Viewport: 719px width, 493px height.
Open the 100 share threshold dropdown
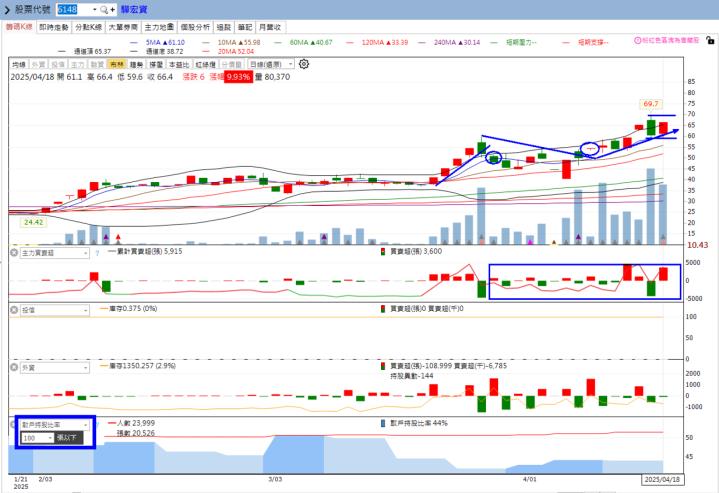38,438
